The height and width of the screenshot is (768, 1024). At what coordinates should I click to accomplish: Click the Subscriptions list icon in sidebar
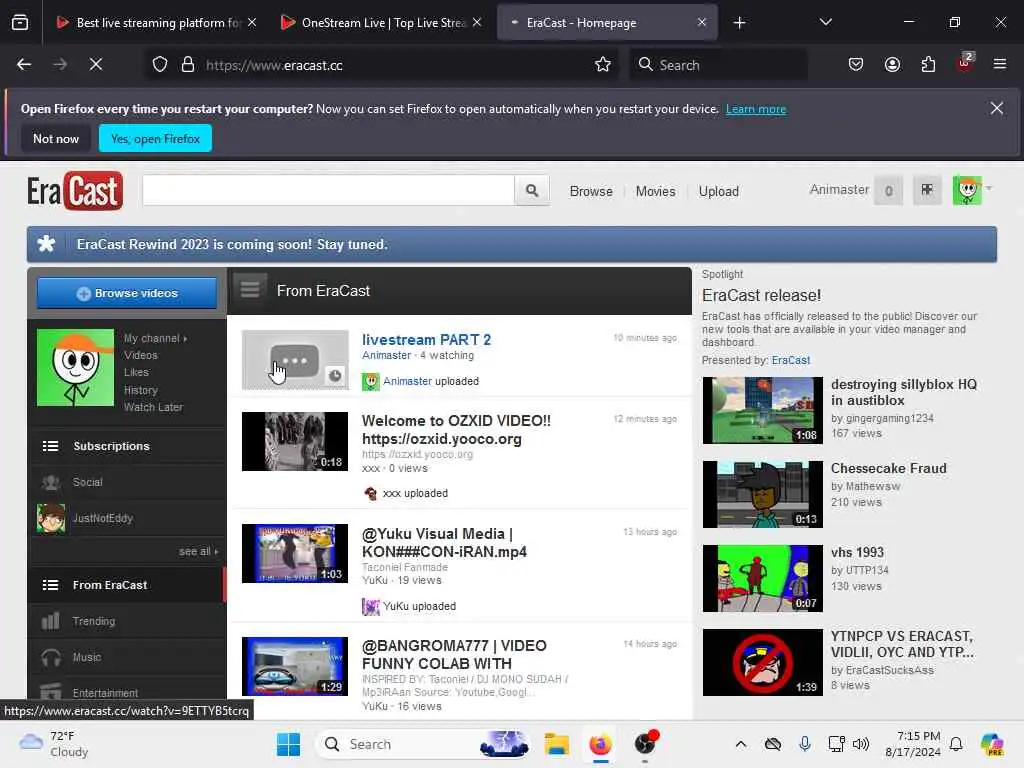(50, 446)
